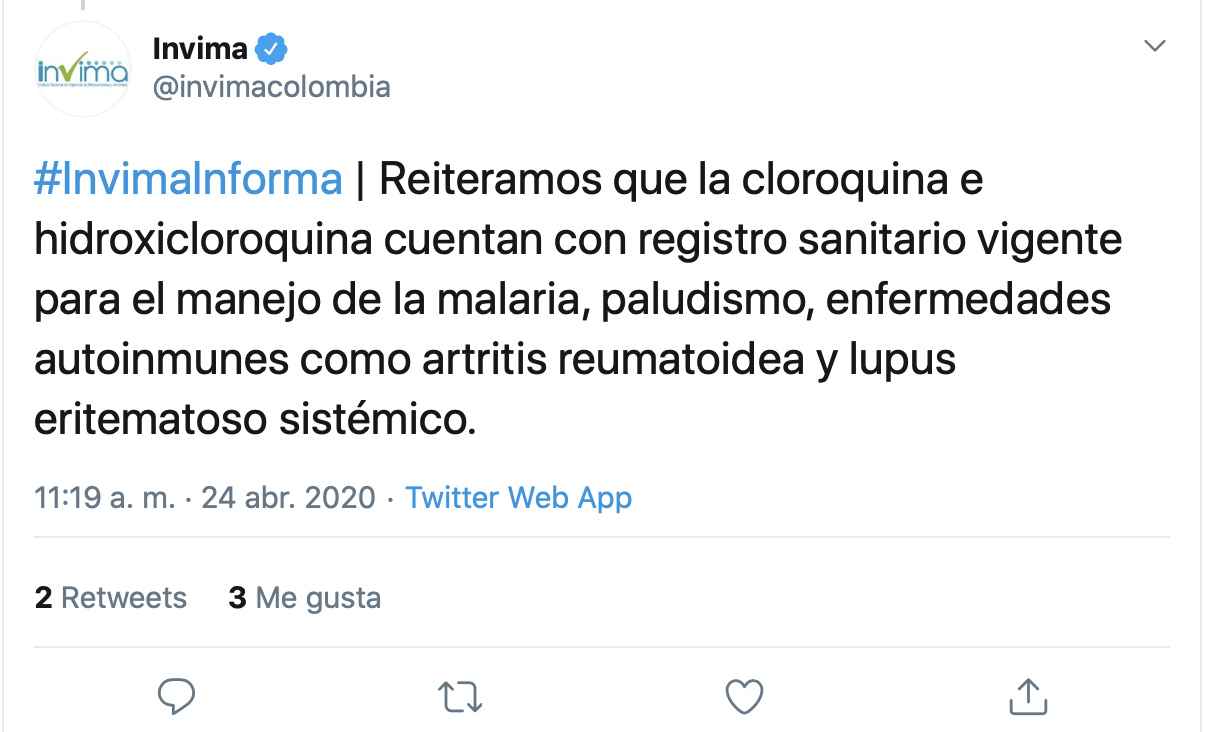Open the #InvimaInforma hashtag
This screenshot has width=1208, height=732.
pyautogui.click(x=188, y=180)
